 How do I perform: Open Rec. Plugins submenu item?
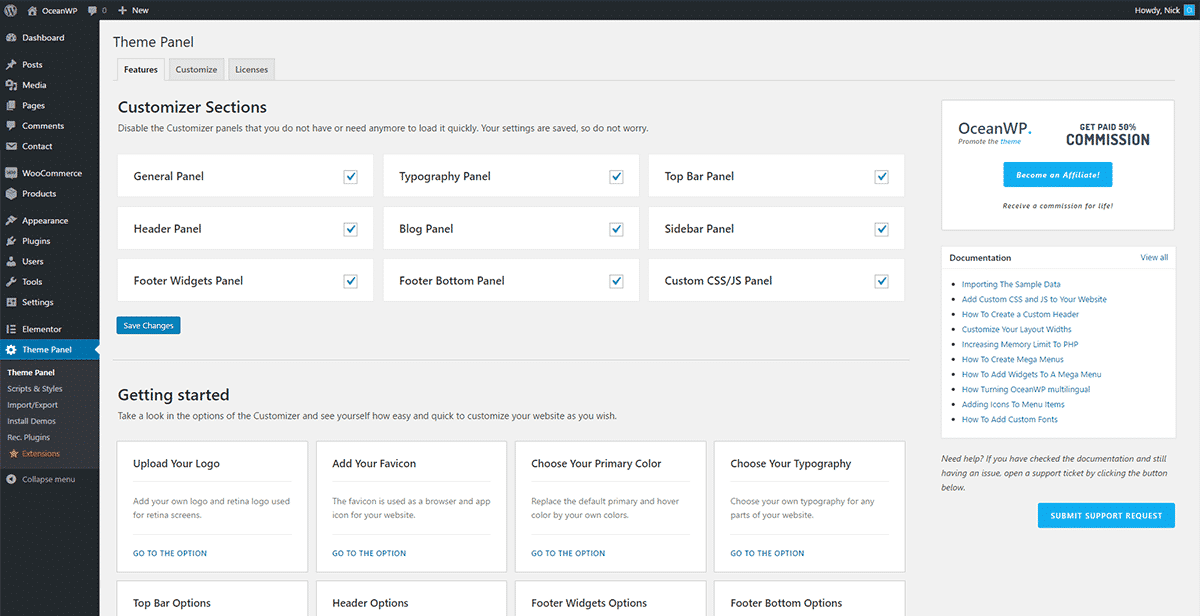pos(28,438)
